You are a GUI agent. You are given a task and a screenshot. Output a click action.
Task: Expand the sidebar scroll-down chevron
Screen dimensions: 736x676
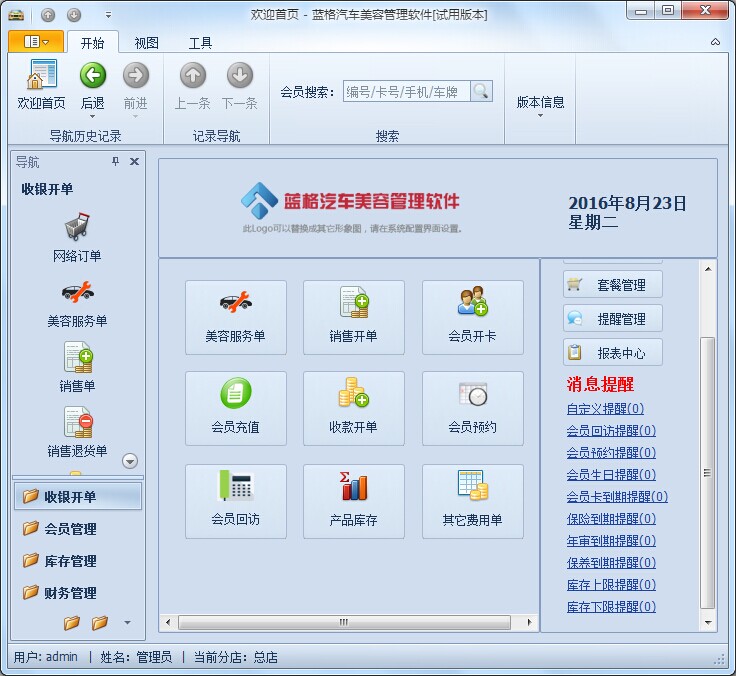129,461
